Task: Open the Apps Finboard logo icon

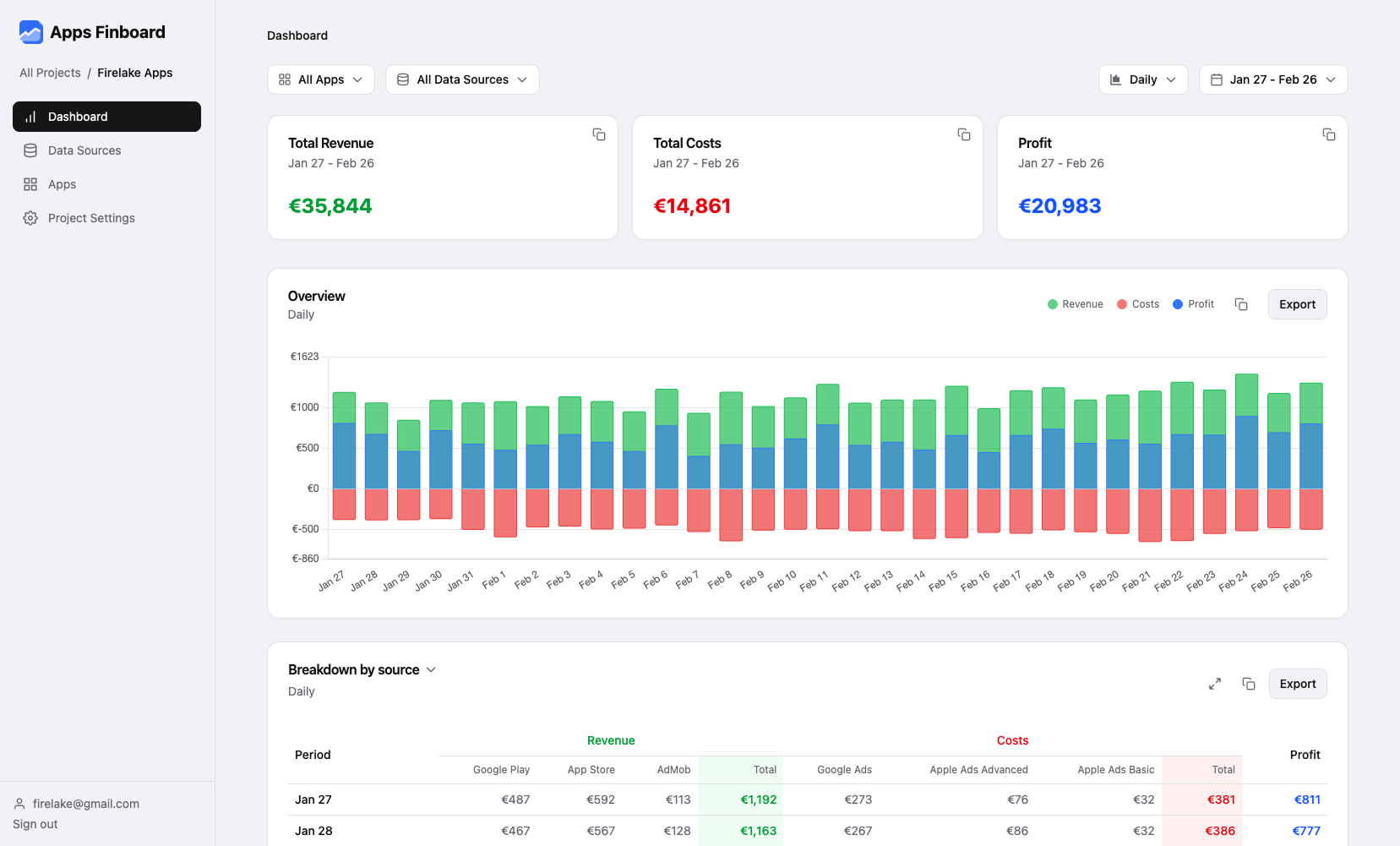Action: 30,32
